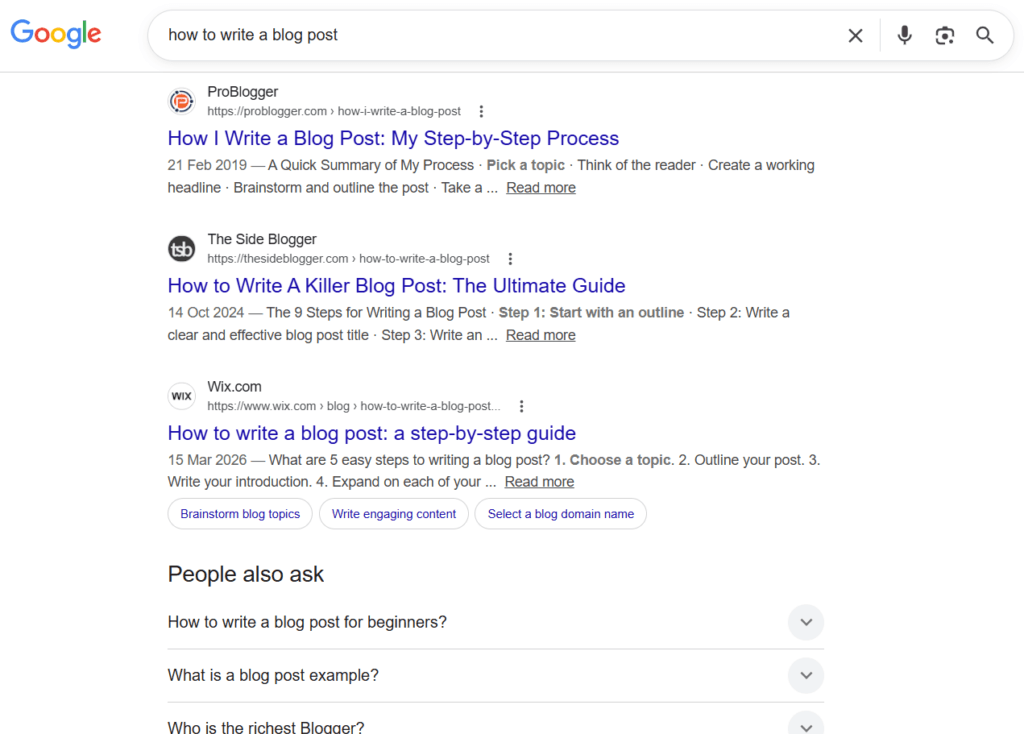Start a voice search with the microphone icon
The width and height of the screenshot is (1024, 734).
pos(904,35)
